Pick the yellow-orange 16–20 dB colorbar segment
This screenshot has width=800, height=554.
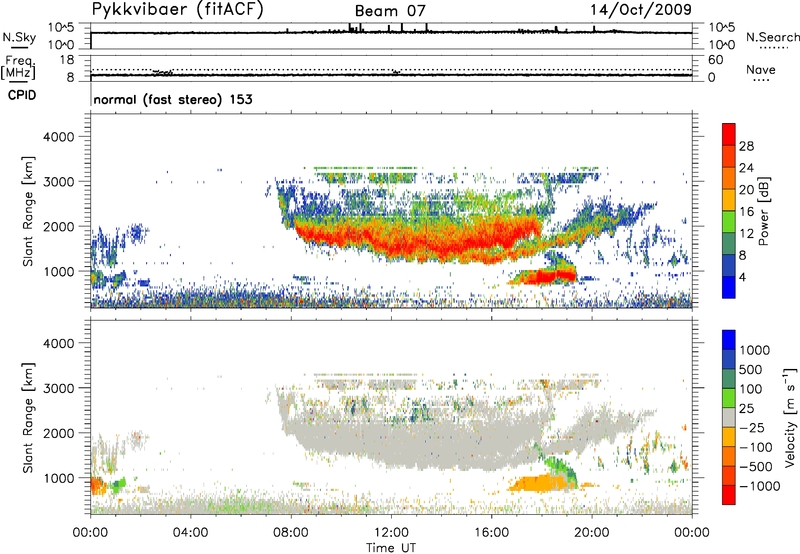[x=729, y=201]
